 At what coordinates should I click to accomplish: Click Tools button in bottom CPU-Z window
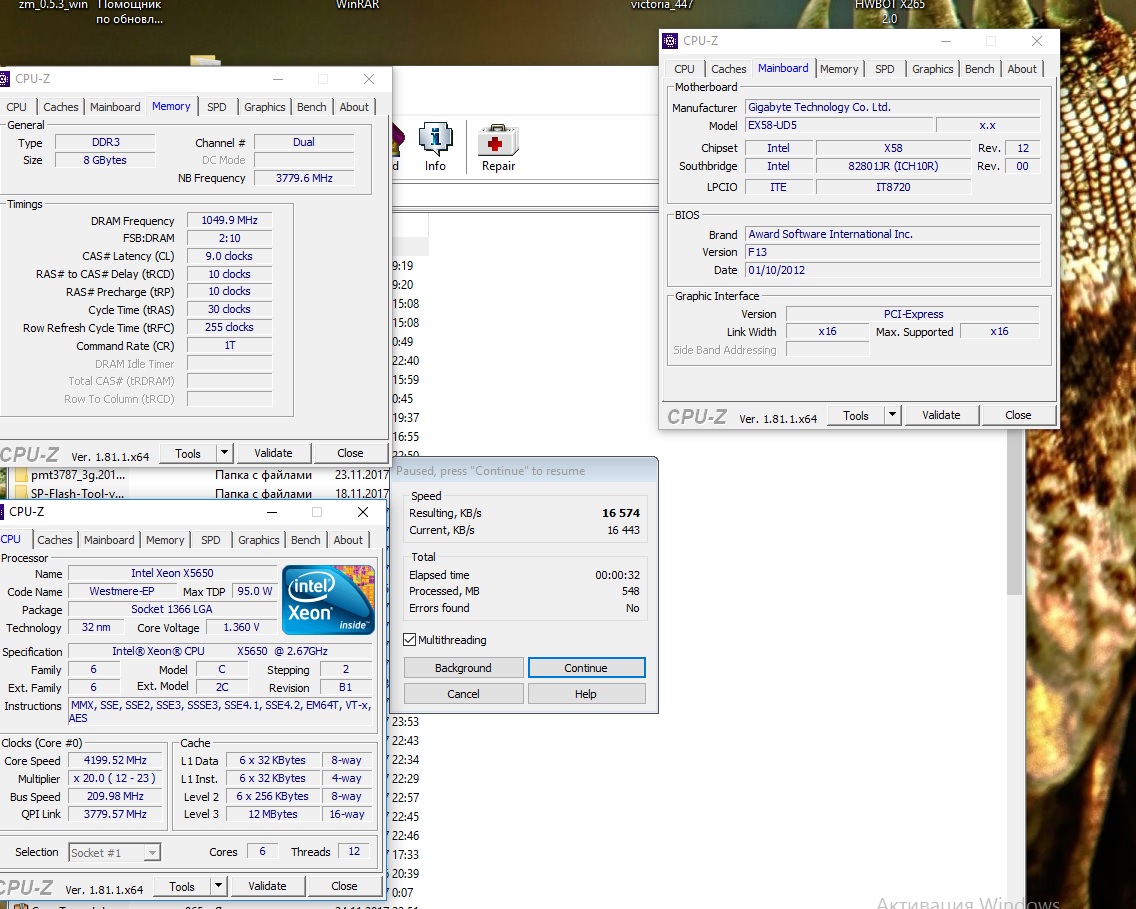pyautogui.click(x=182, y=886)
